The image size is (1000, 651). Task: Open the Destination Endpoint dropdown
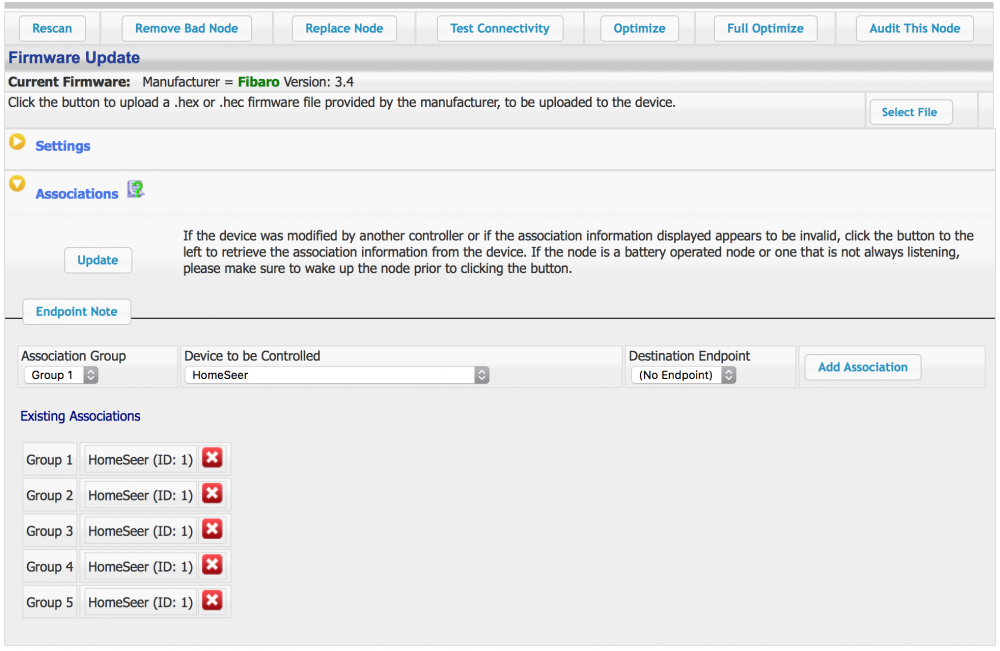pyautogui.click(x=683, y=375)
